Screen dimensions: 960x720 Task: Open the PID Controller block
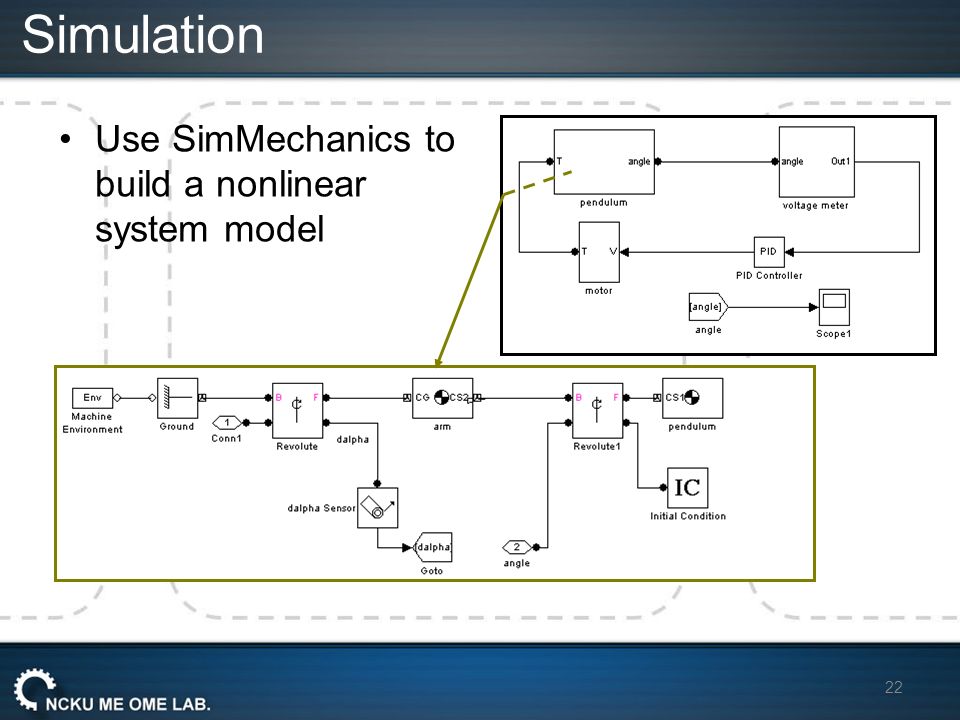(769, 252)
